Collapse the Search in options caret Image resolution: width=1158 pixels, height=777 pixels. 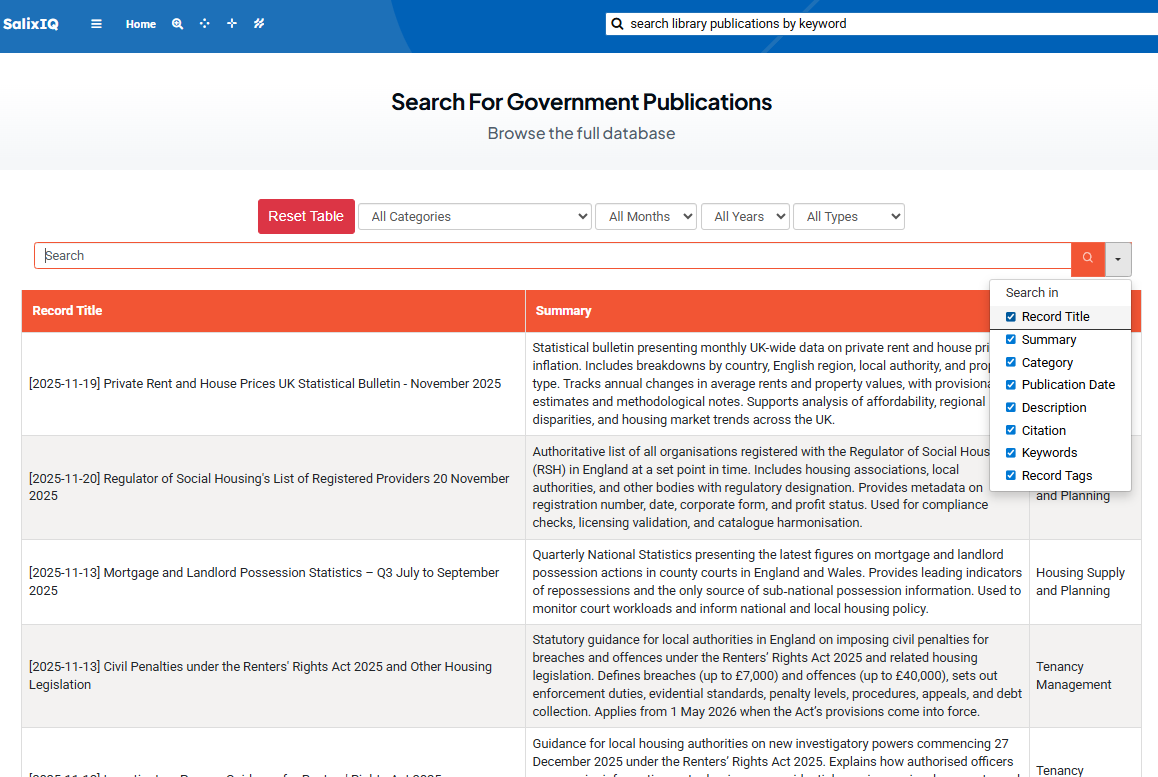tap(1118, 259)
